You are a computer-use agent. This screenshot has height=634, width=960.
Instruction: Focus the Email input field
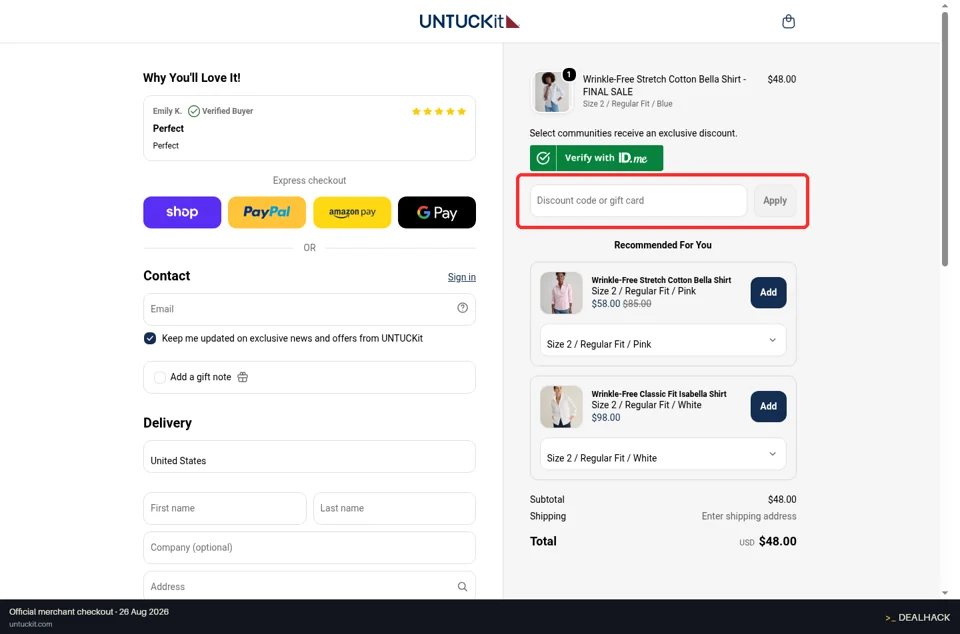tap(309, 309)
